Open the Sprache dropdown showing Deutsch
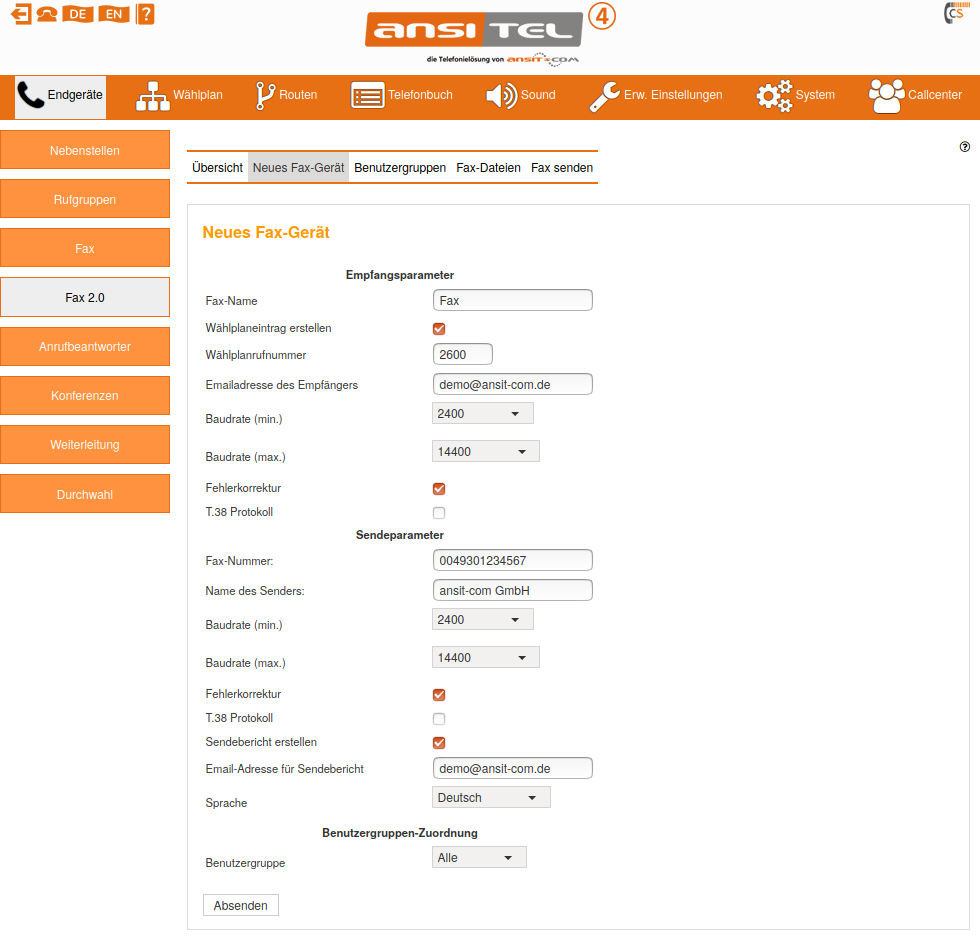Viewport: 980px width, 945px height. [491, 798]
